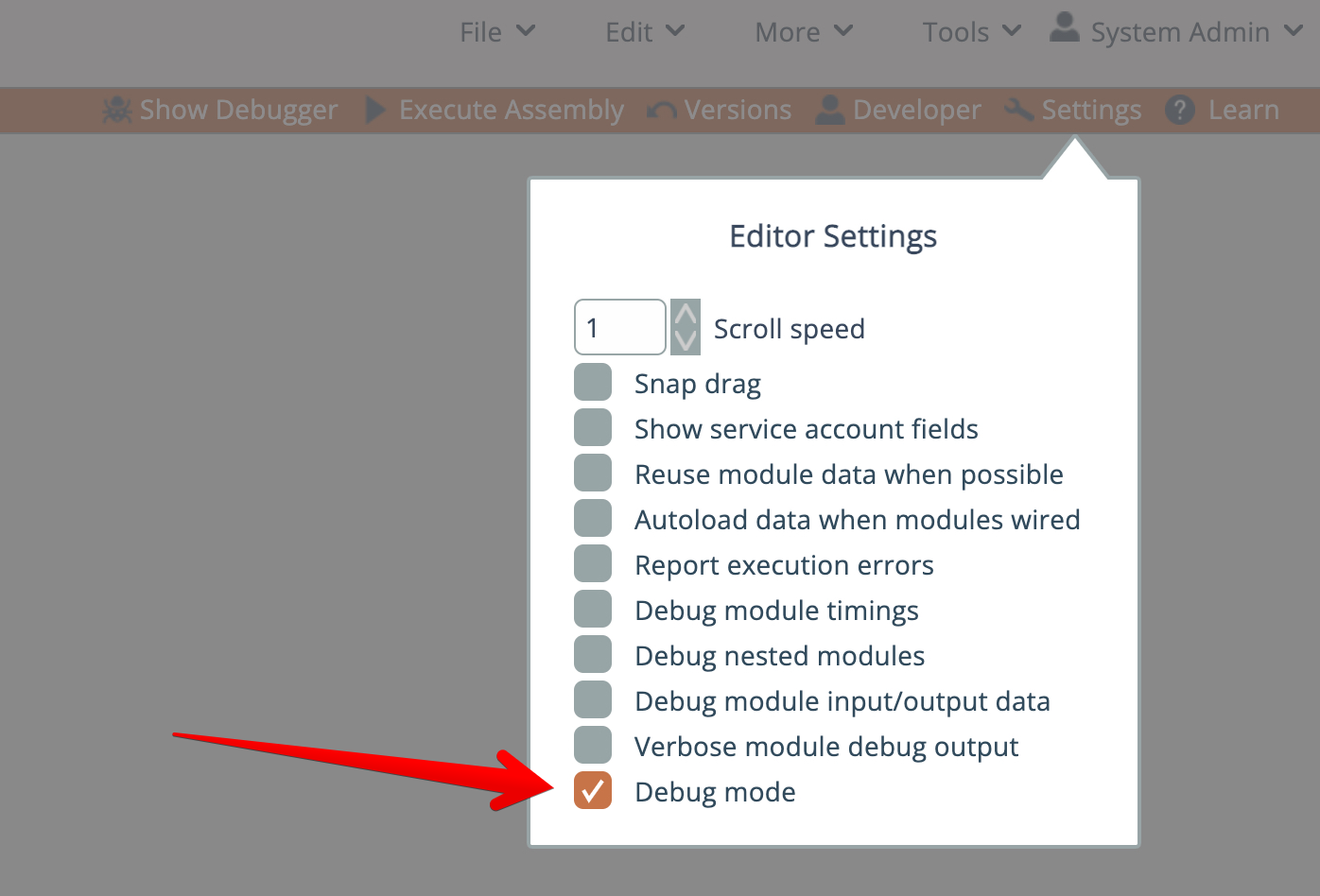Click the Scroll speed number field
The width and height of the screenshot is (1320, 896).
click(x=619, y=327)
